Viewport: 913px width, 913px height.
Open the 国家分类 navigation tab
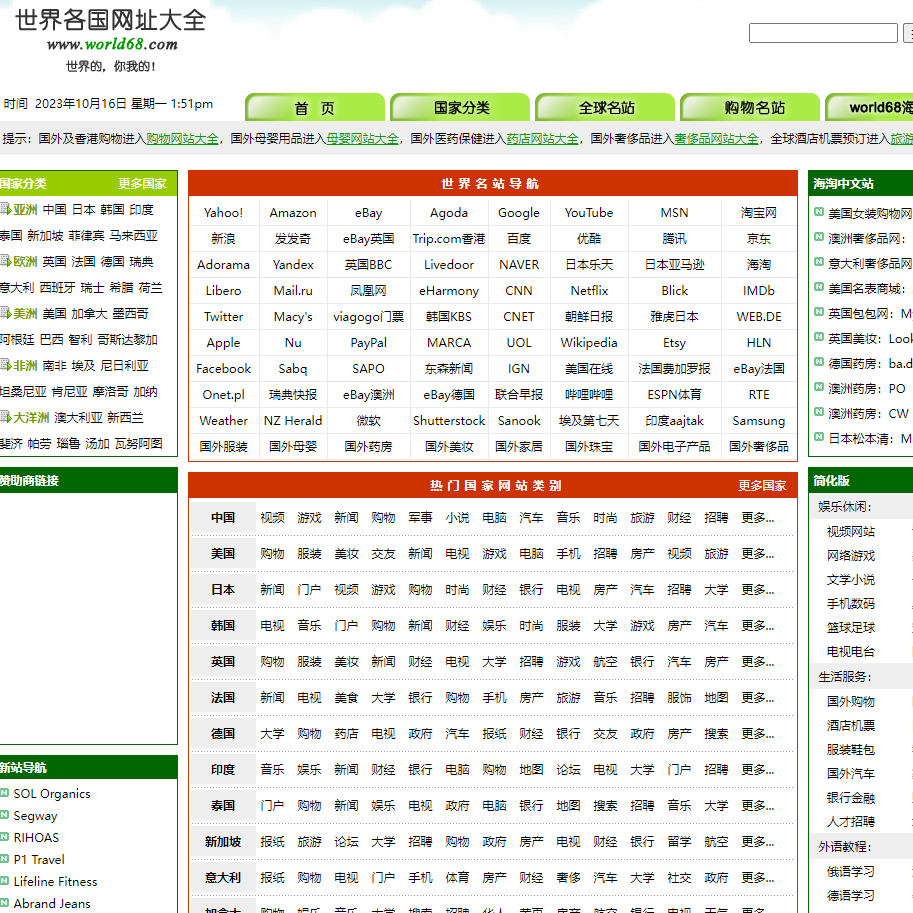460,108
